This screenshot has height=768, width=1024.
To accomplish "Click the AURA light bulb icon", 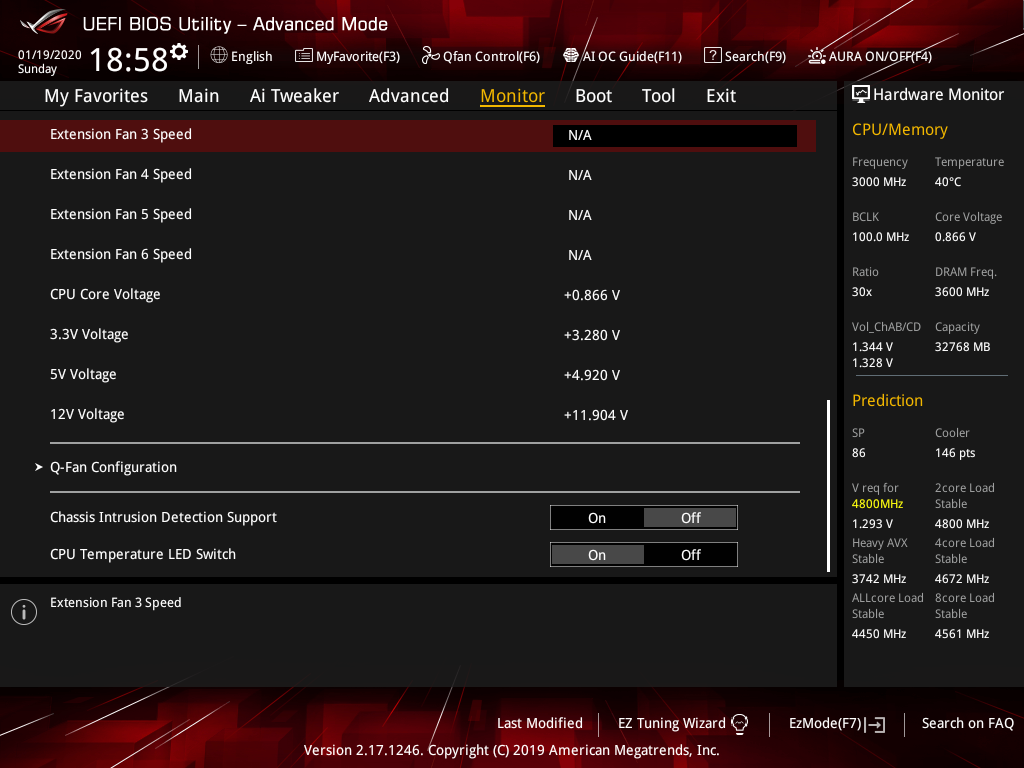I will pos(816,56).
